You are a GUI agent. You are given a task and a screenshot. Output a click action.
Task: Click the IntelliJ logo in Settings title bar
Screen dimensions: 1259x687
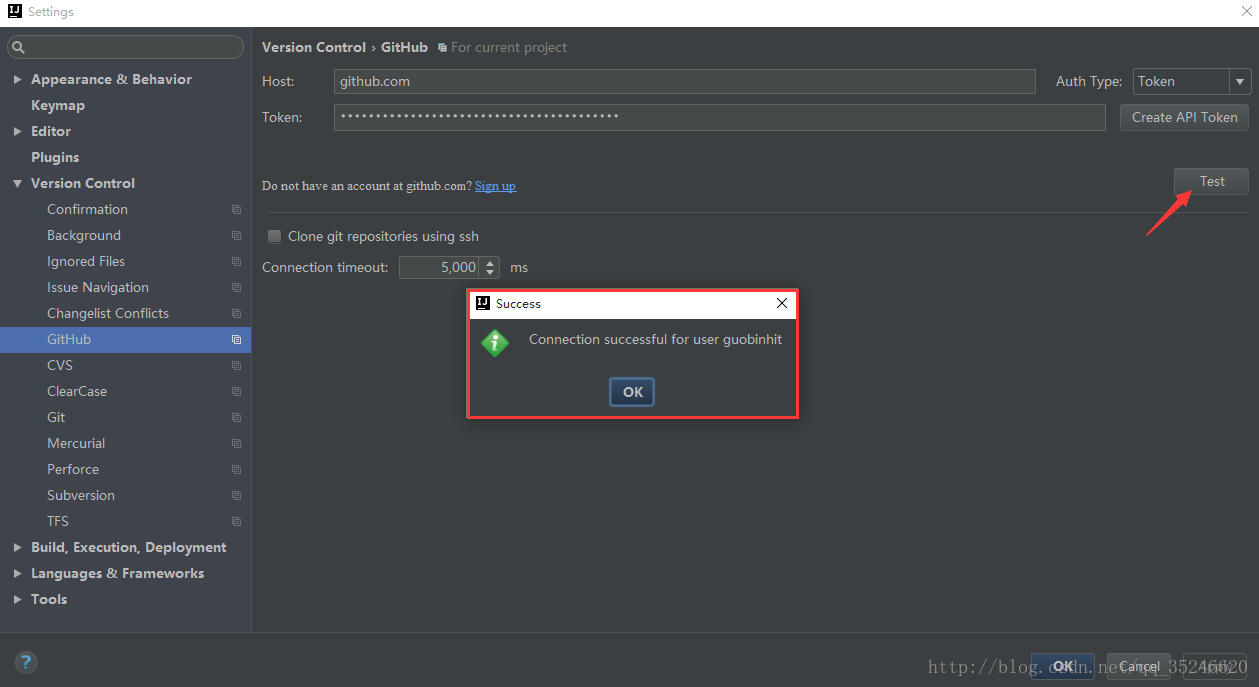15,12
